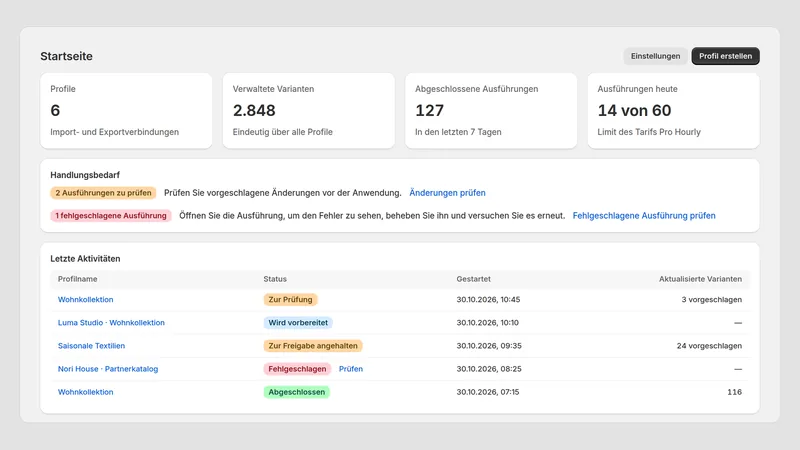This screenshot has width=800, height=450.
Task: Click the 116 updated variants value
Action: (x=734, y=392)
